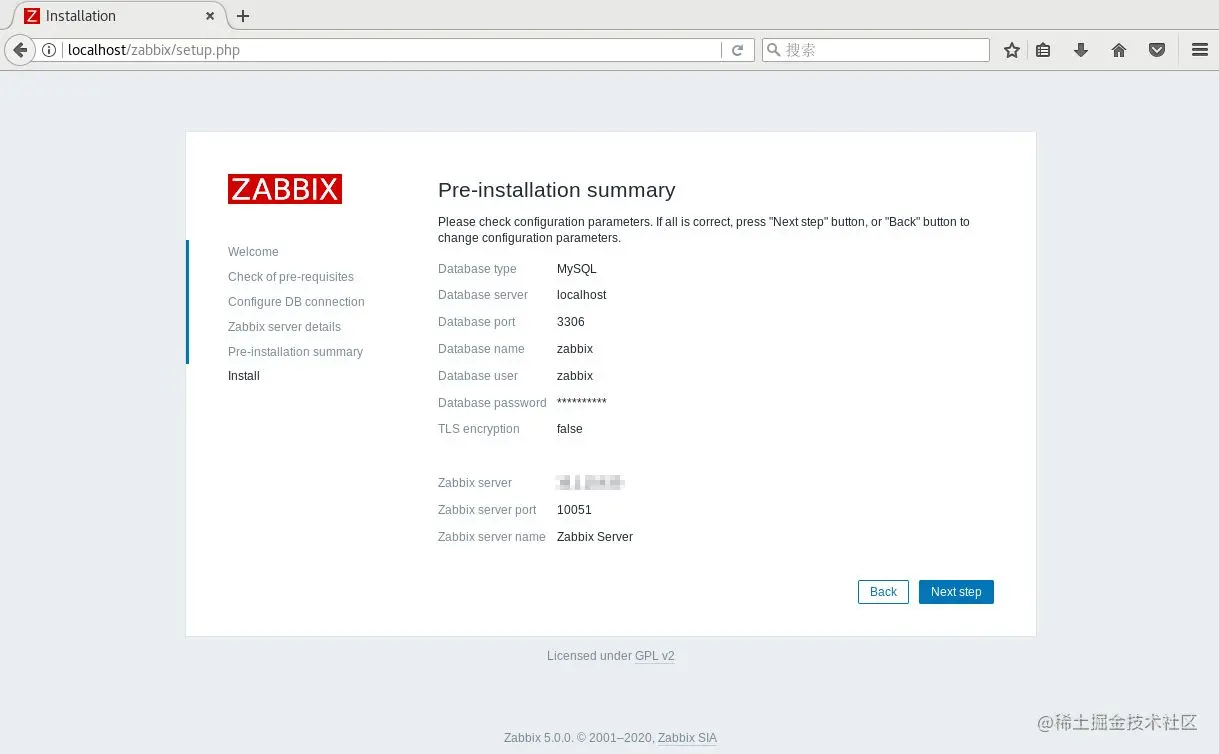Click the Database user value zabbix
Image resolution: width=1219 pixels, height=754 pixels.
[575, 376]
